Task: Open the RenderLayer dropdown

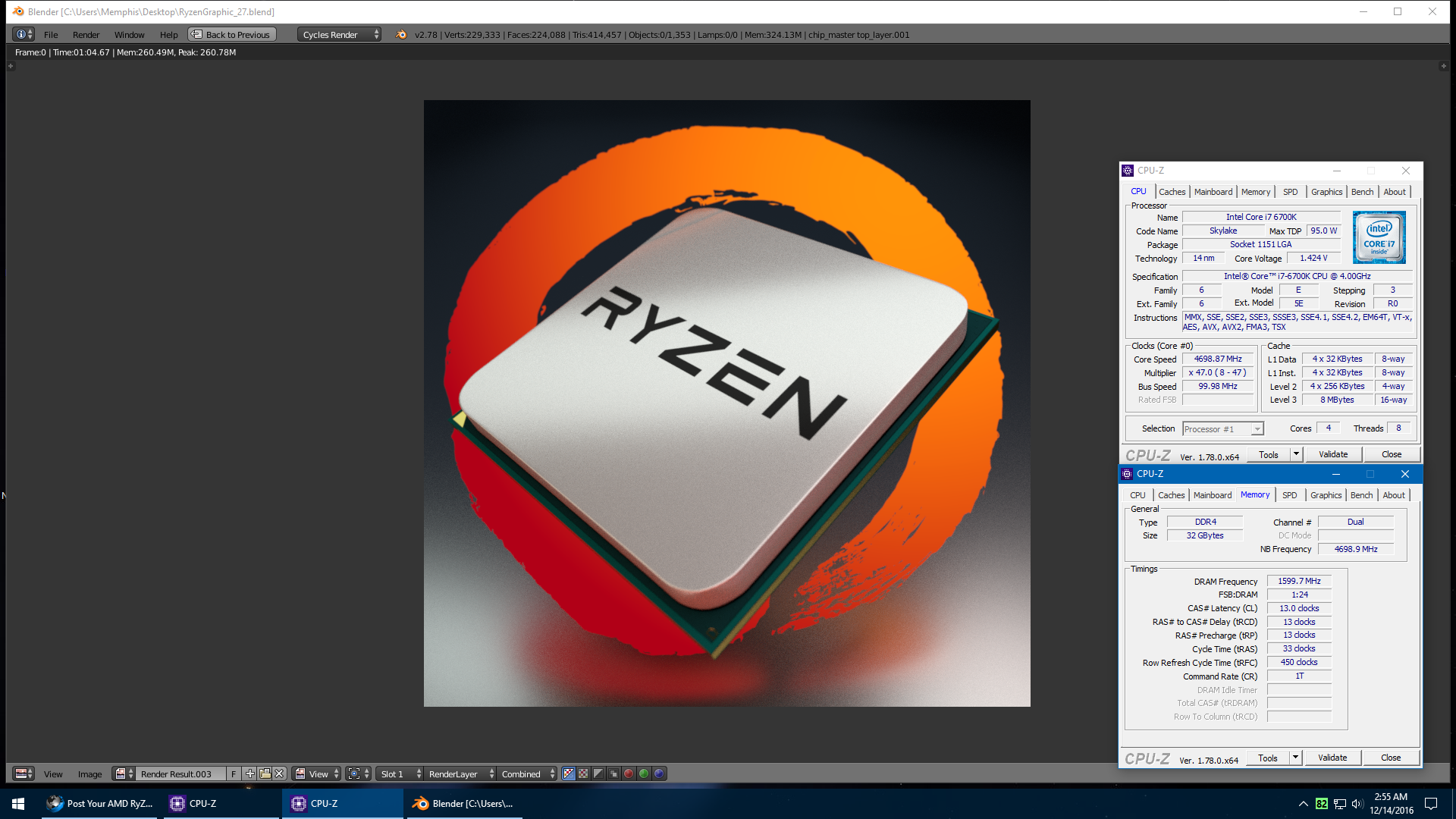Action: click(x=460, y=773)
